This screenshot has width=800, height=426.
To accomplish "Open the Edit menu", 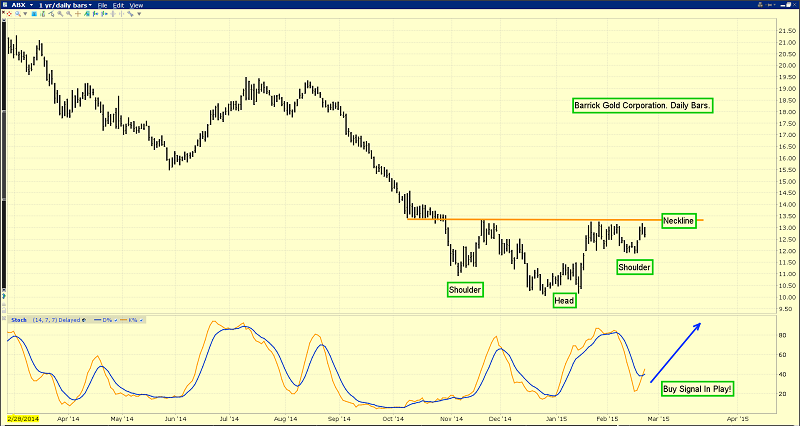I will point(119,5).
